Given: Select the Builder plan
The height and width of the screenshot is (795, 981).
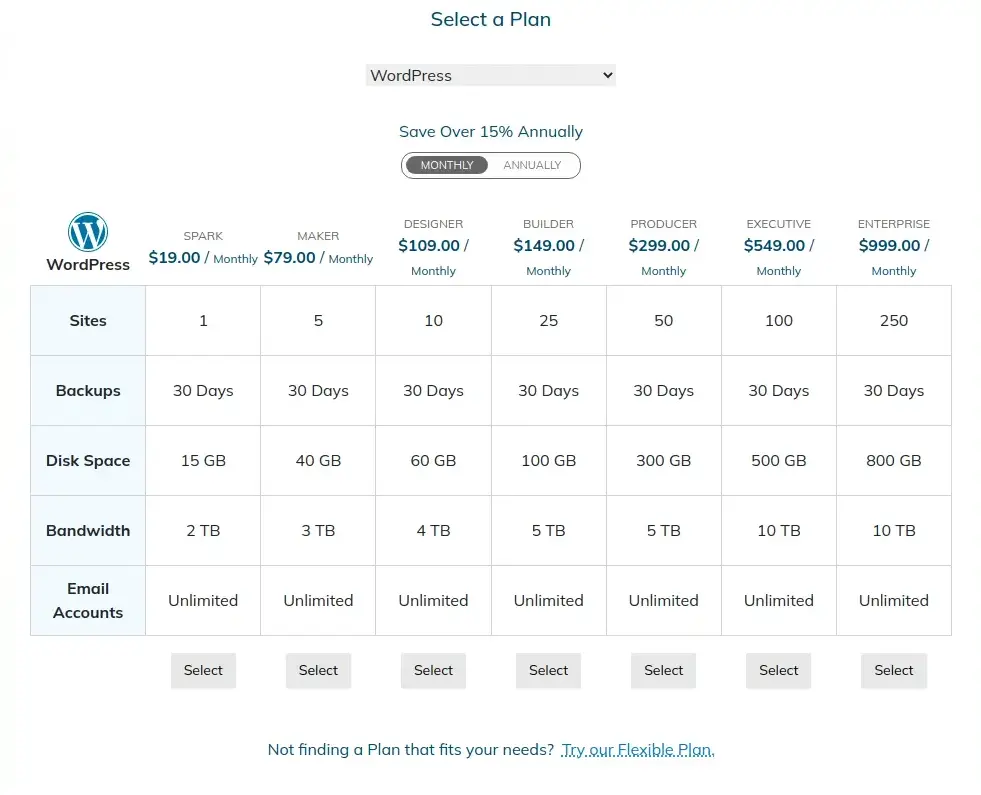Looking at the screenshot, I should pos(548,670).
